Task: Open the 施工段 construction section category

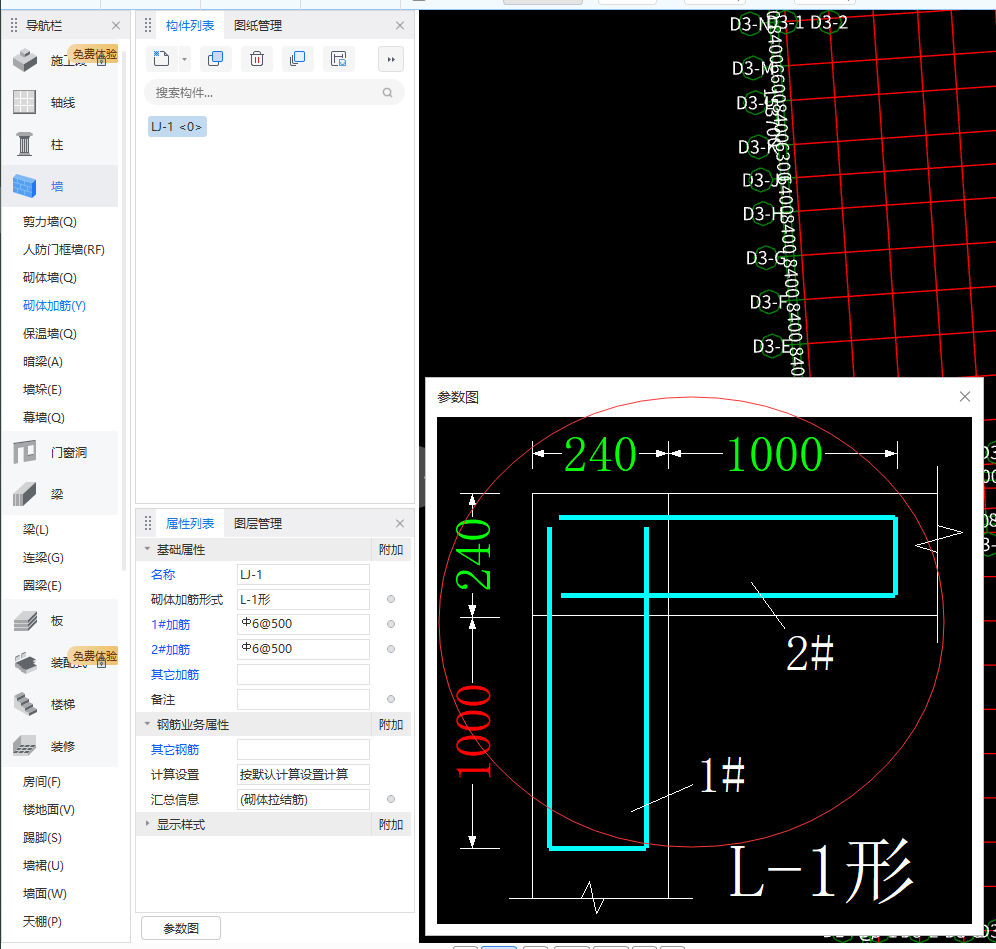Action: tap(60, 60)
